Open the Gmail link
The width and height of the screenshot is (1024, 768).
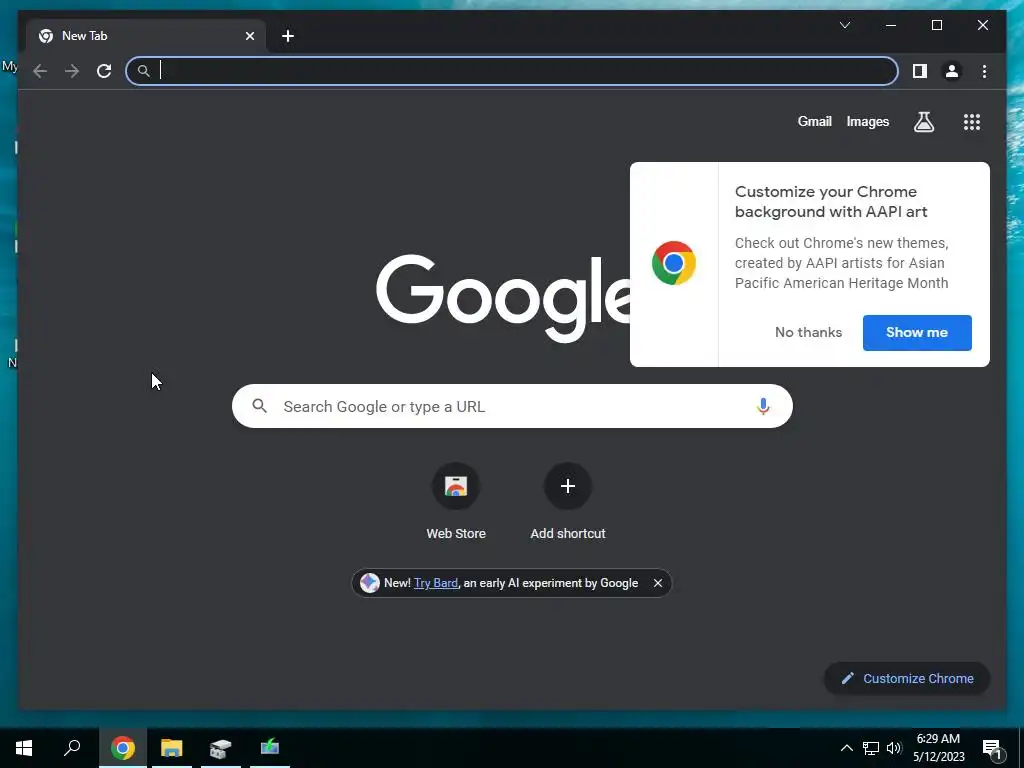(x=814, y=121)
